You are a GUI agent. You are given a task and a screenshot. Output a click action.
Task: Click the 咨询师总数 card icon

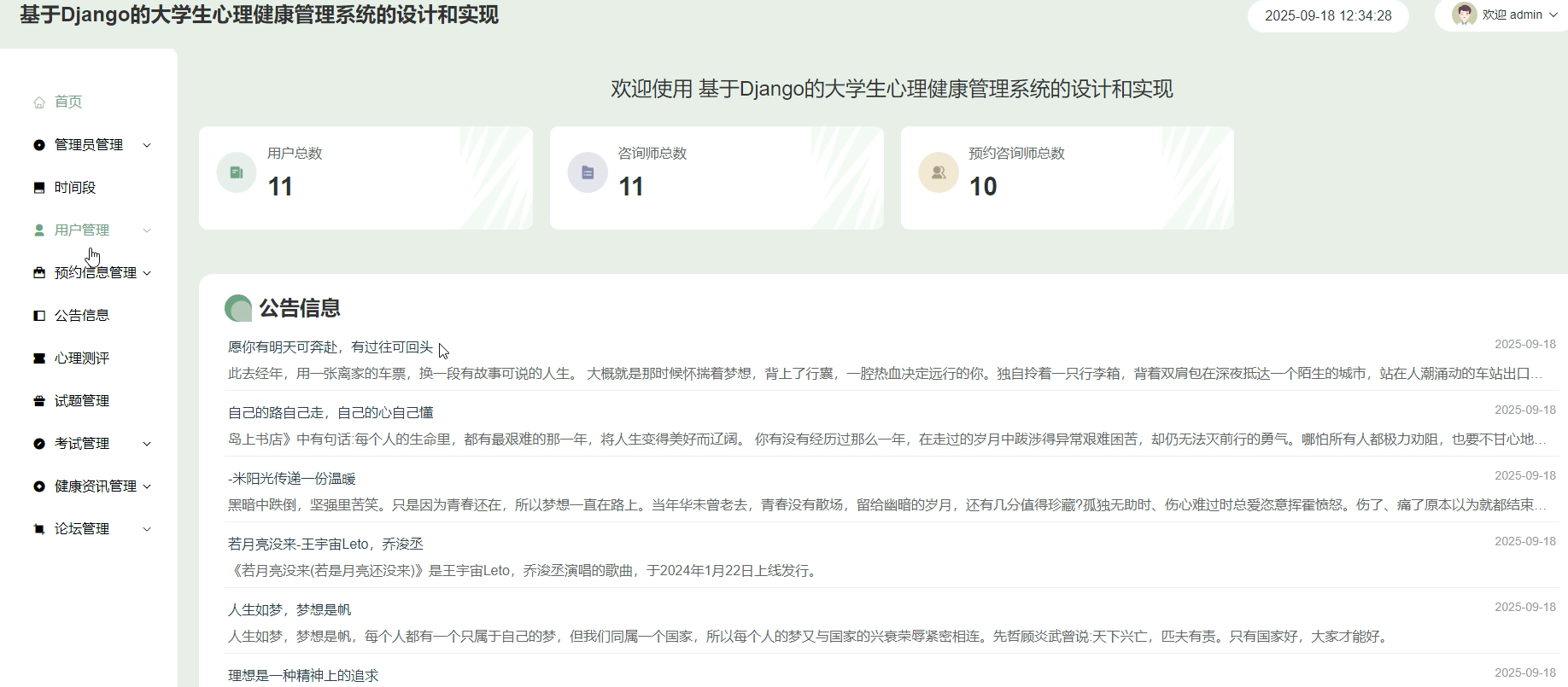[588, 172]
